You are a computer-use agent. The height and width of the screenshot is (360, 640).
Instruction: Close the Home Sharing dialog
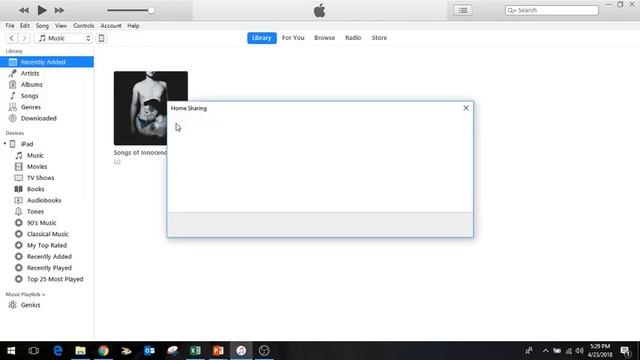coord(466,108)
